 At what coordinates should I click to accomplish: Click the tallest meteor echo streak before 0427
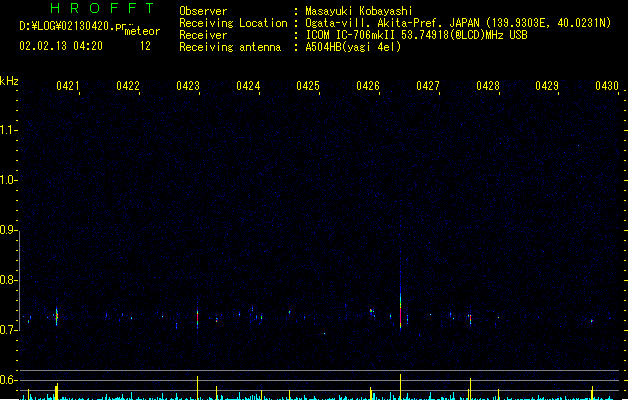coord(400,309)
